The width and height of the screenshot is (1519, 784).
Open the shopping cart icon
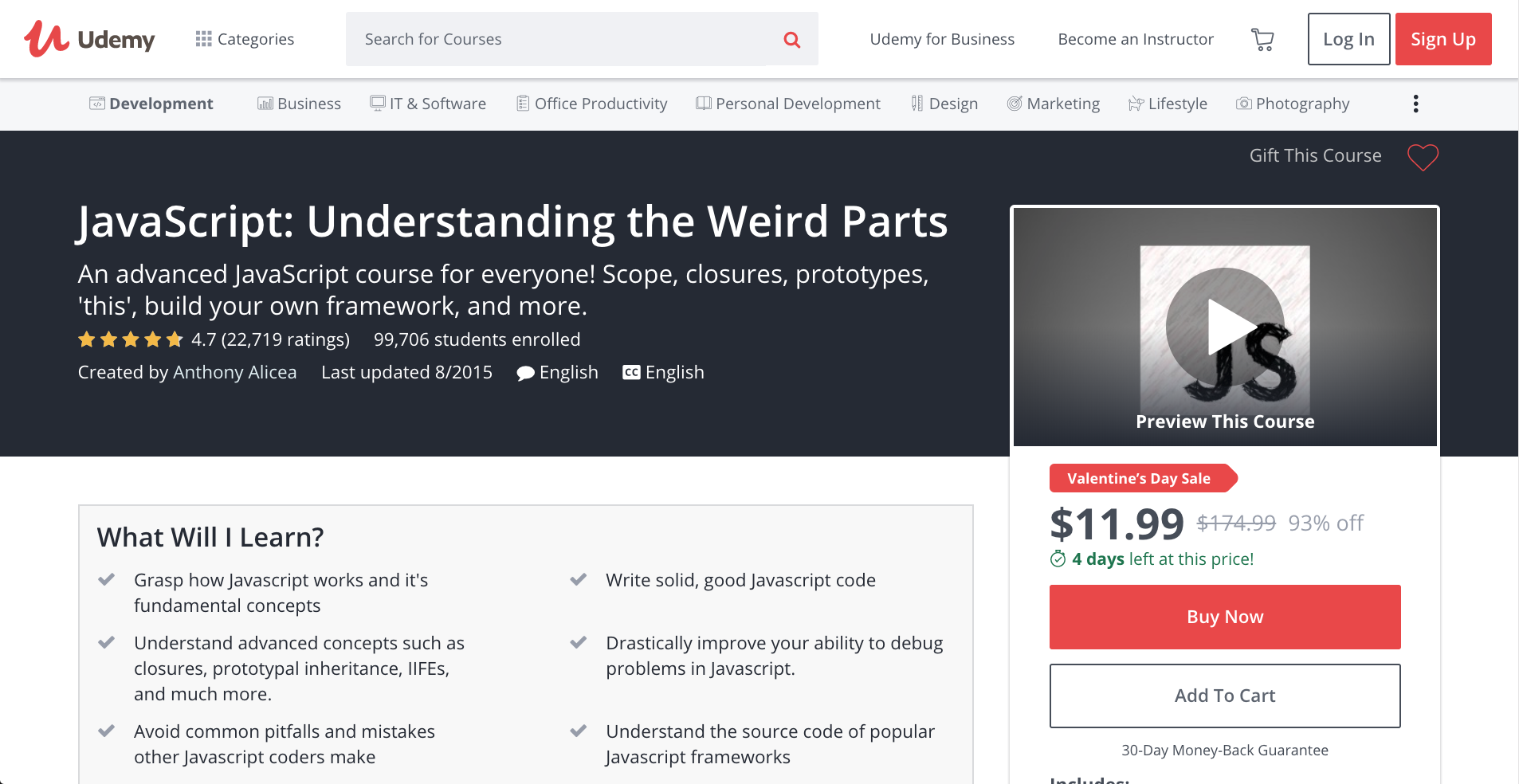pyautogui.click(x=1262, y=39)
